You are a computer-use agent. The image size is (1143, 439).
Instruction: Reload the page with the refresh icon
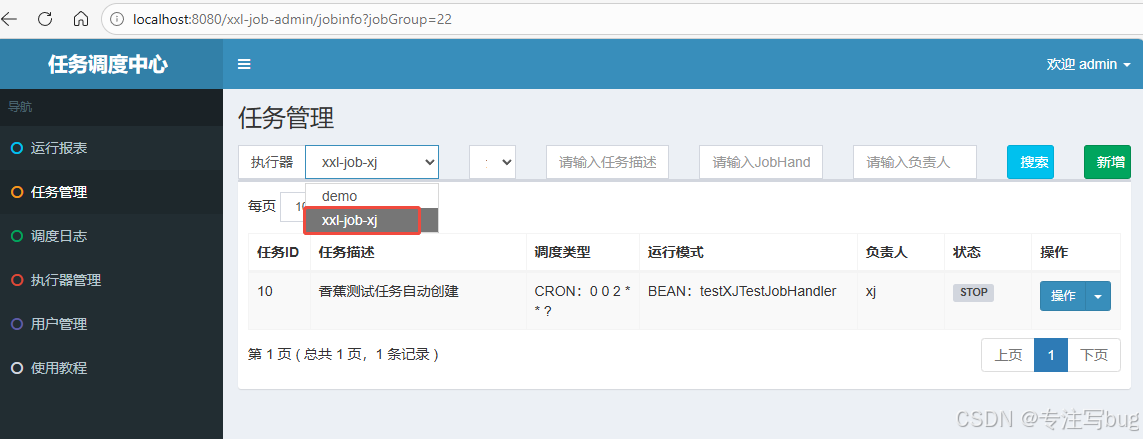click(45, 19)
